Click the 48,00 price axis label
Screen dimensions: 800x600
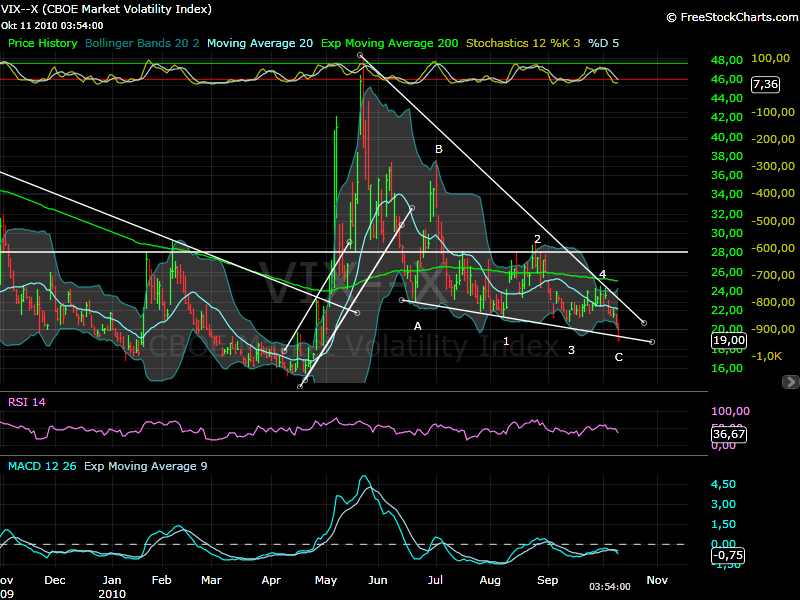point(727,60)
